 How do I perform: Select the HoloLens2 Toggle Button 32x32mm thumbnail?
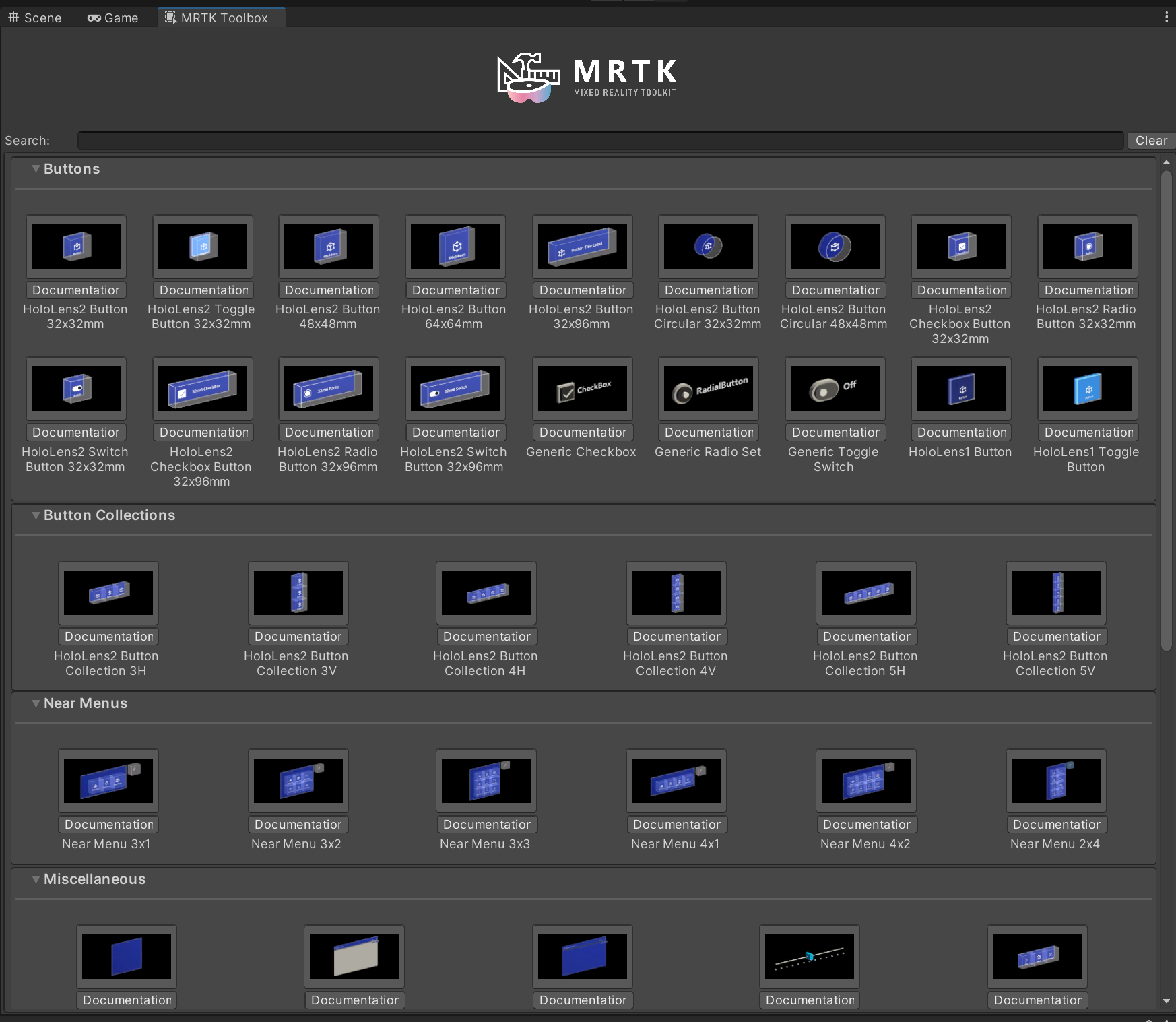(x=203, y=247)
